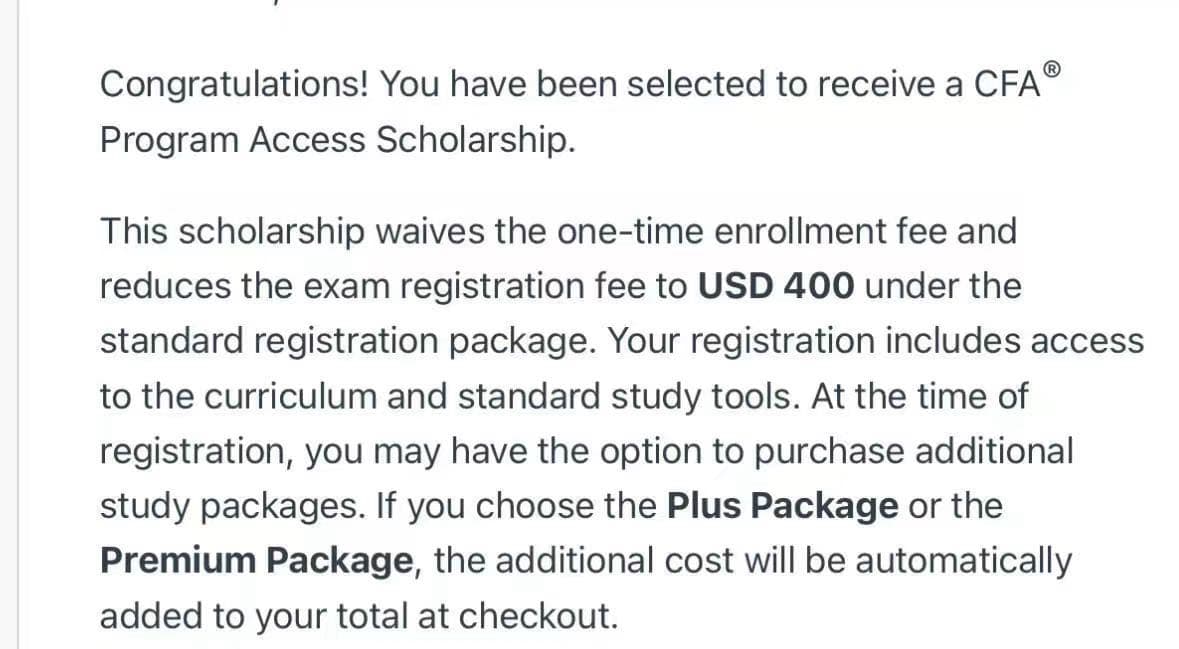Image resolution: width=1179 pixels, height=649 pixels.
Task: Click the bold "Premium Package" text
Action: [x=257, y=561]
